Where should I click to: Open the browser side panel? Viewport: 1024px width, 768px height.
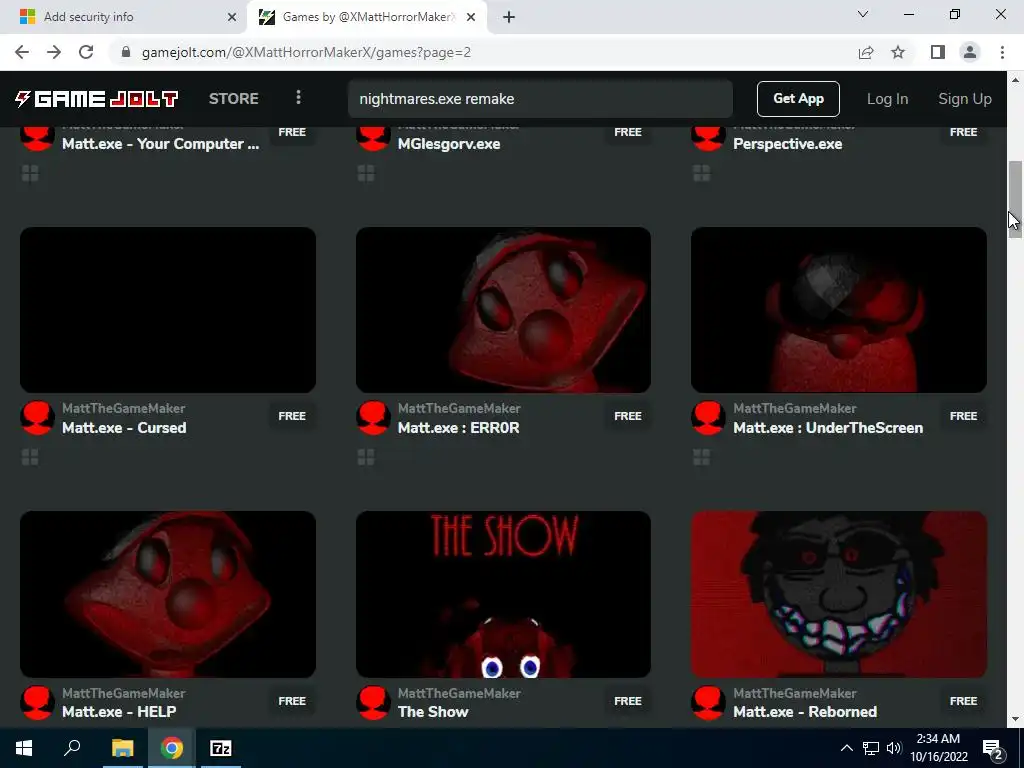938,52
